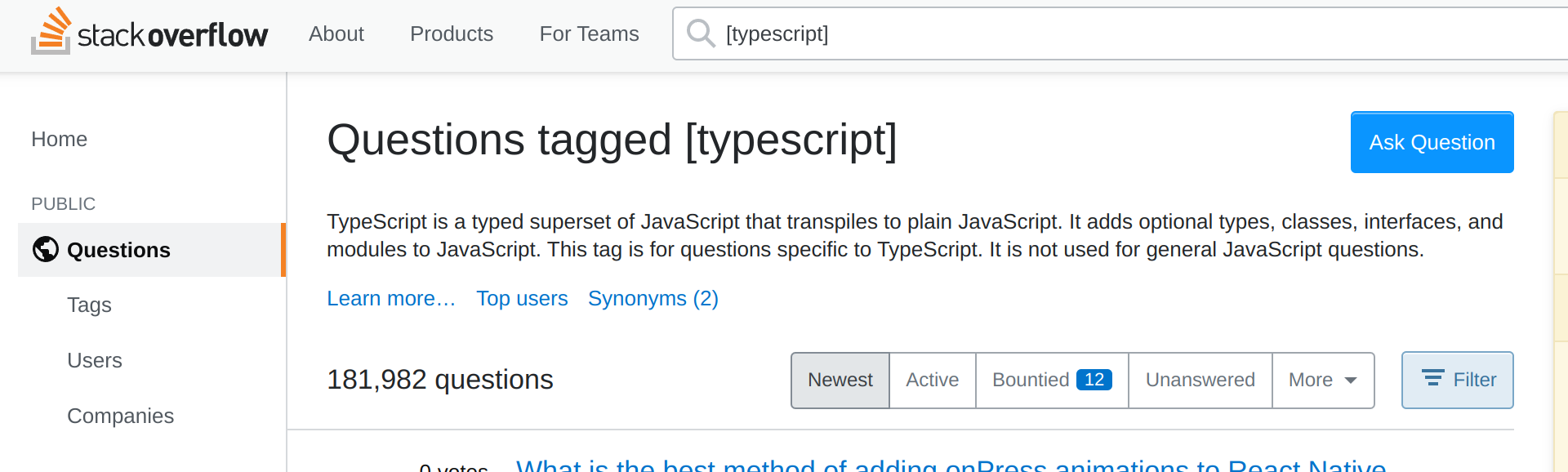The height and width of the screenshot is (472, 1568).
Task: Select the Newest sort tab
Action: [840, 380]
